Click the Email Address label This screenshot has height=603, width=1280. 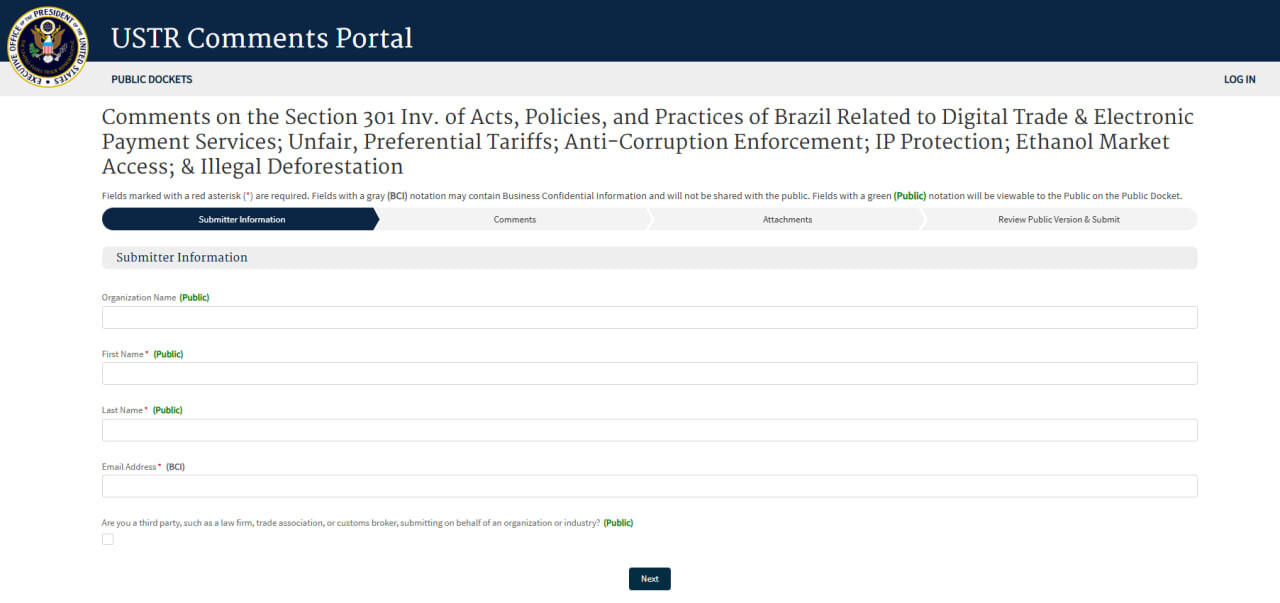coord(130,467)
